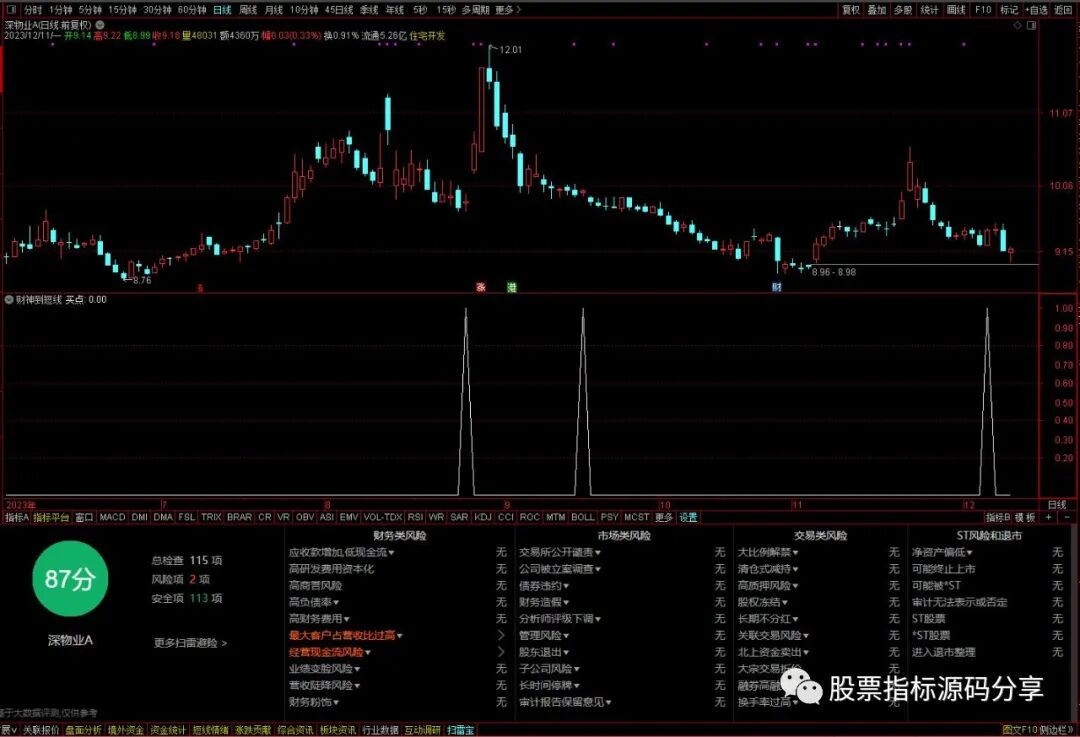Open indicator 设置 settings
Image resolution: width=1080 pixels, height=737 pixels.
688,517
